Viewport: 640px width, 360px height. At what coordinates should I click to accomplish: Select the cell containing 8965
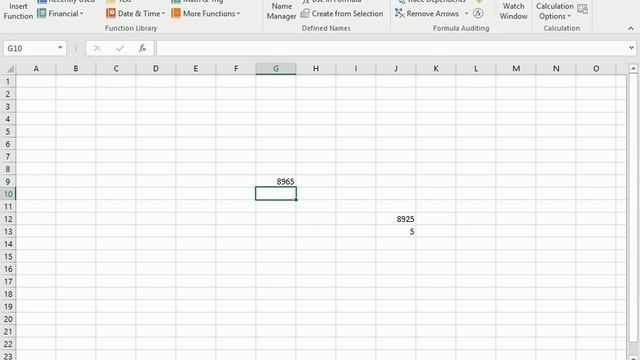pyautogui.click(x=276, y=182)
